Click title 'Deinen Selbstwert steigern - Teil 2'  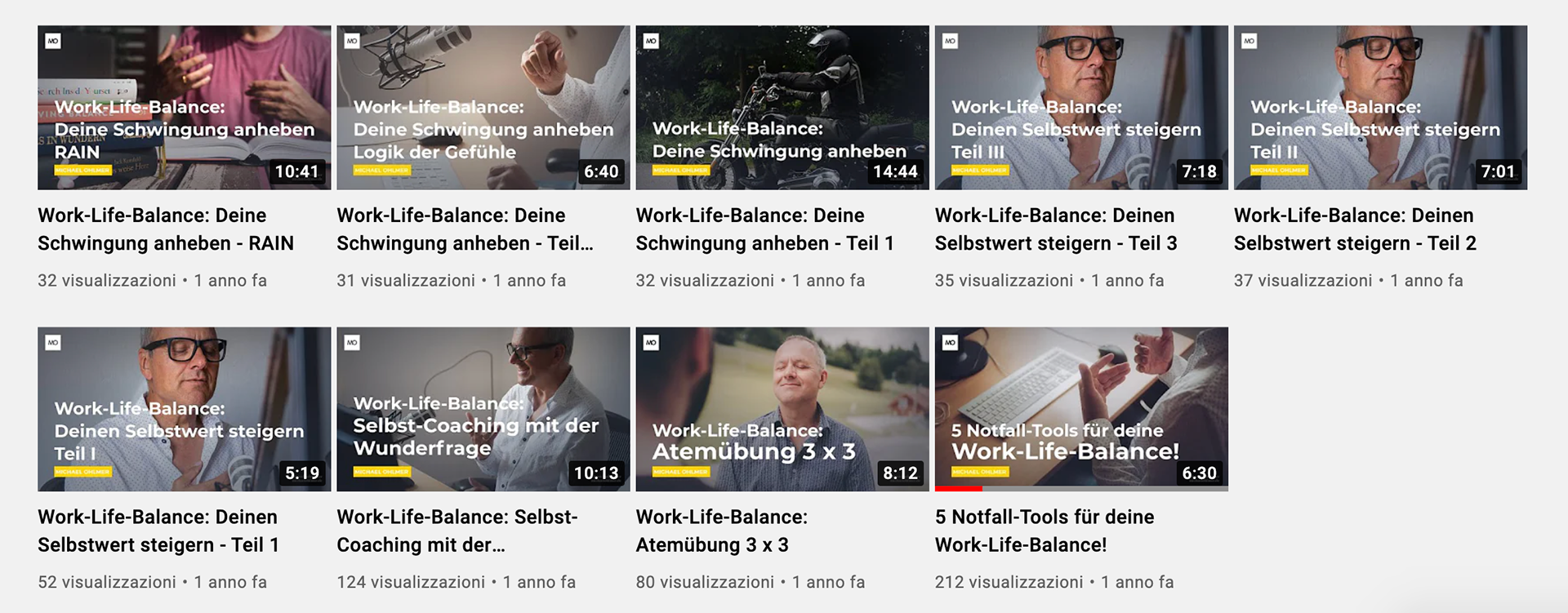[1355, 229]
